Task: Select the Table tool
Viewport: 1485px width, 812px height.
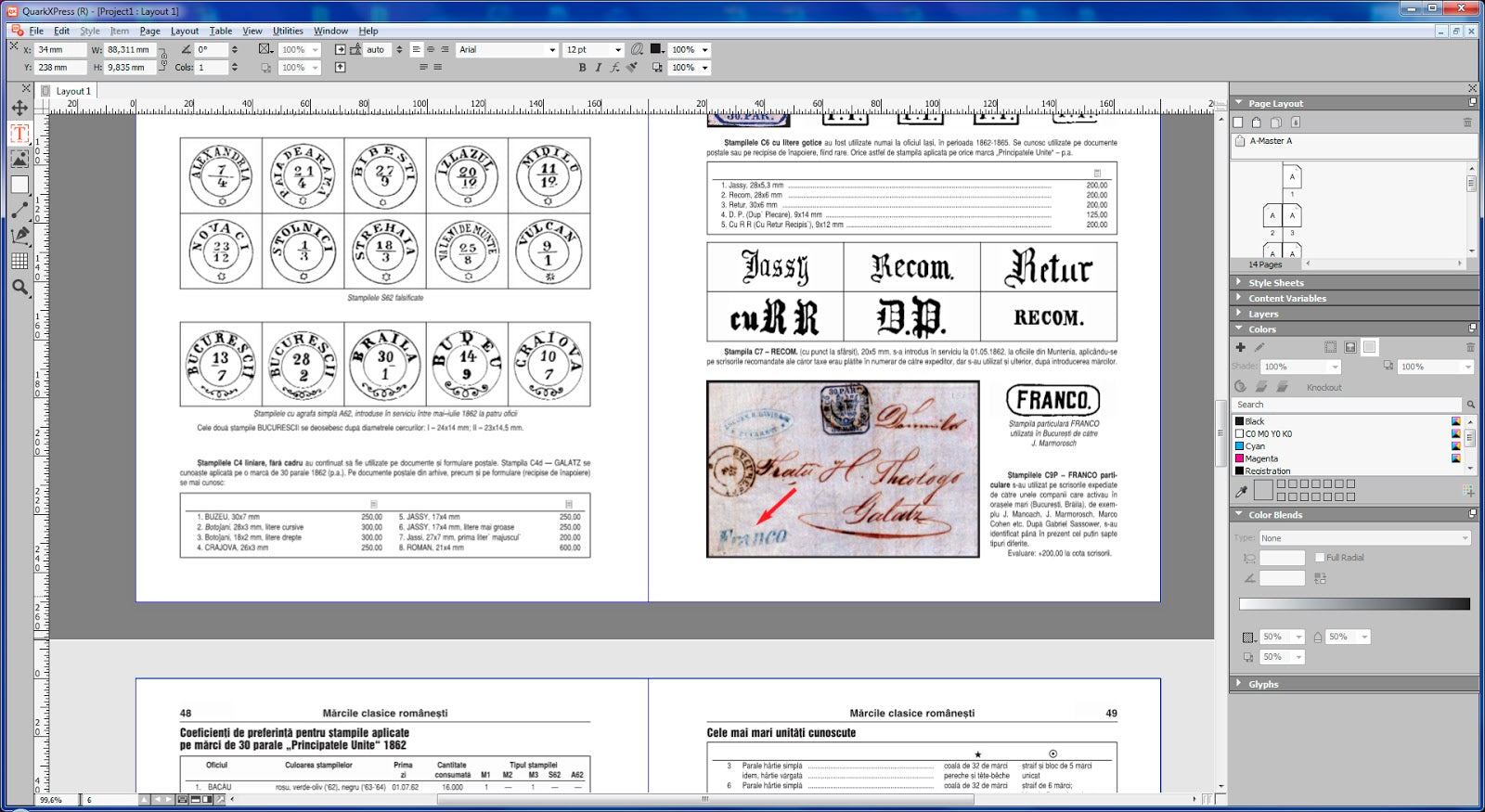Action: (19, 261)
